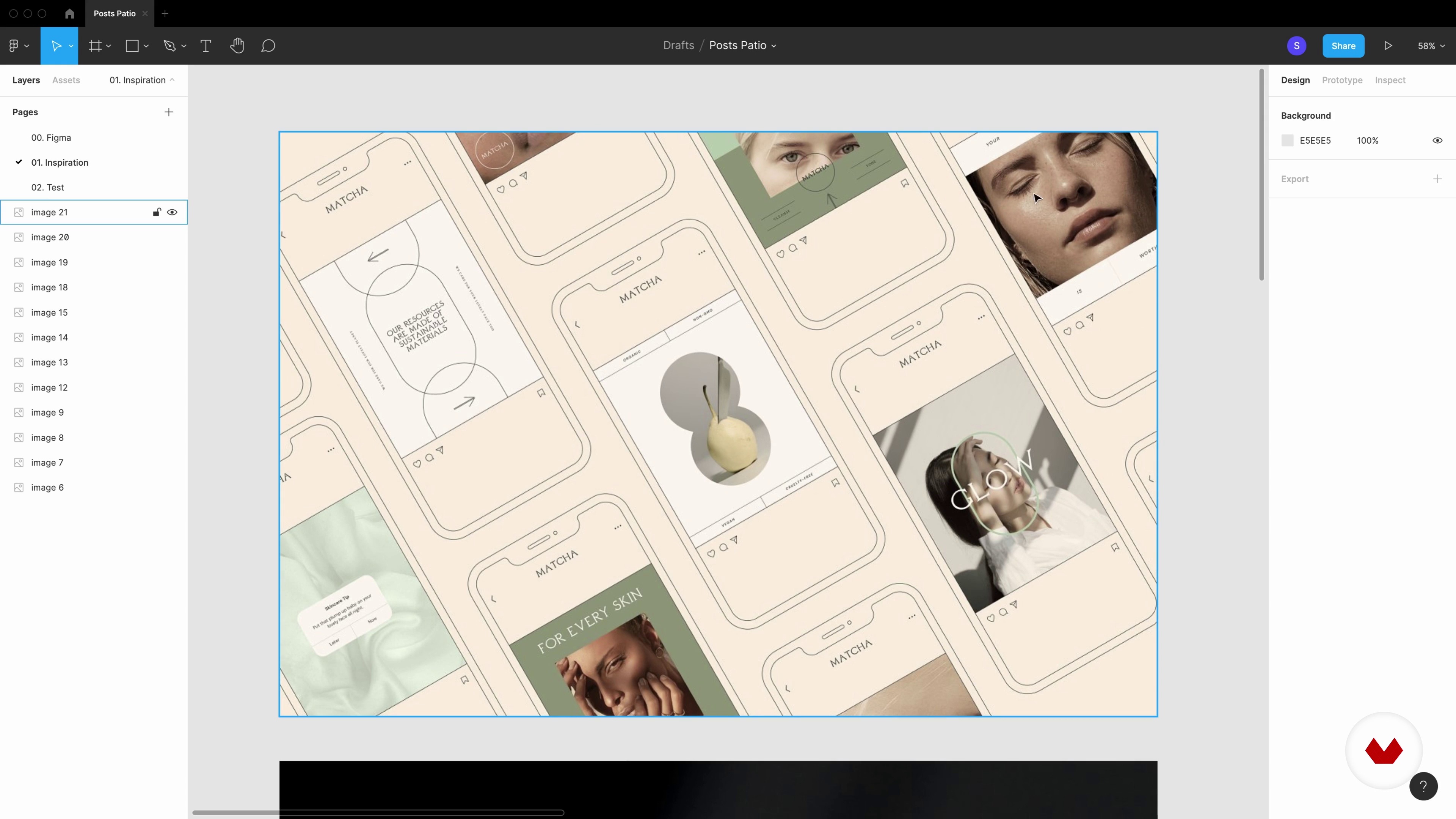This screenshot has width=1456, height=819.
Task: Open the main menu dropdown chevron
Action: (27, 46)
